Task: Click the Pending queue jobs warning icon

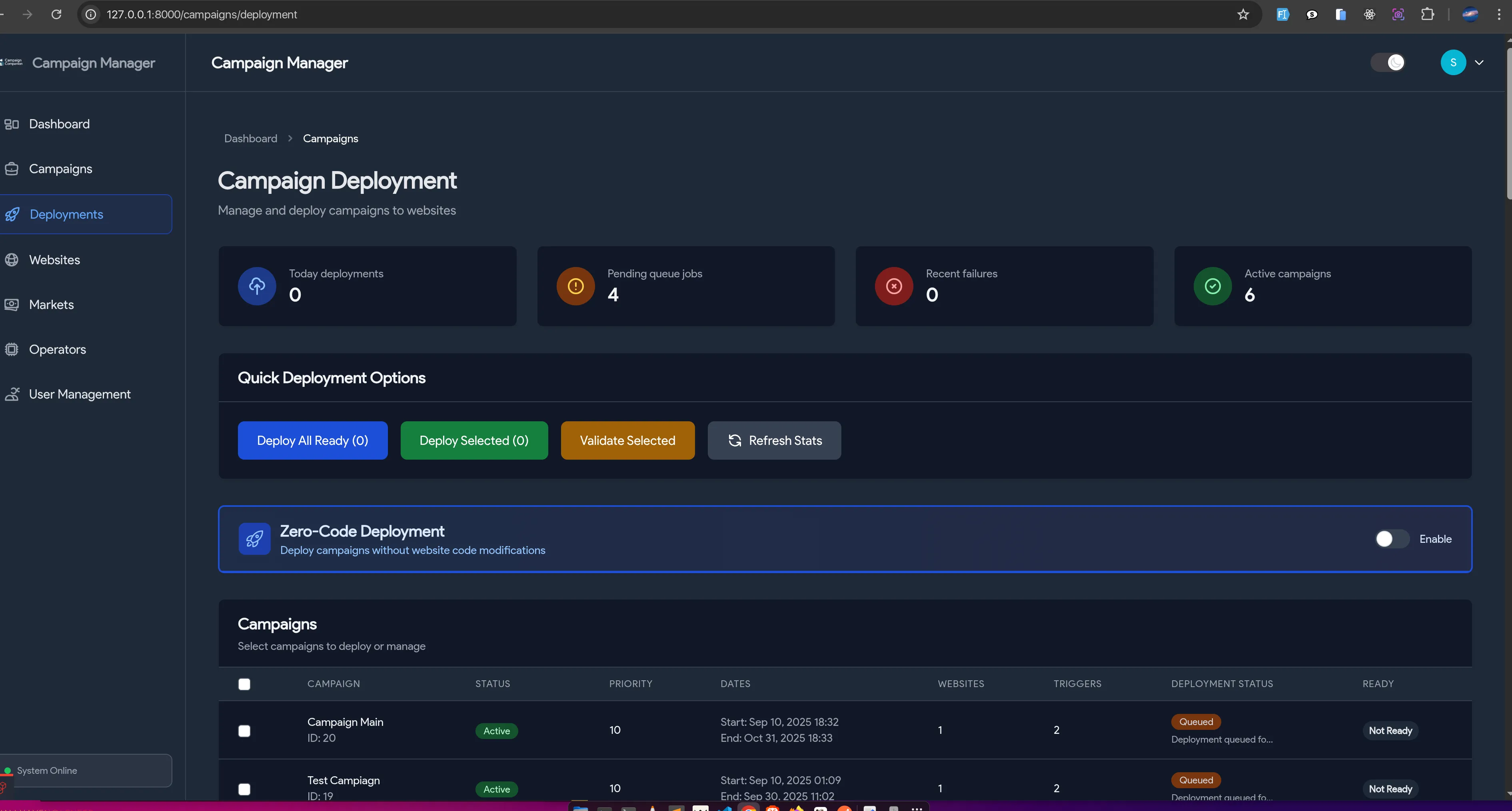Action: 575,286
